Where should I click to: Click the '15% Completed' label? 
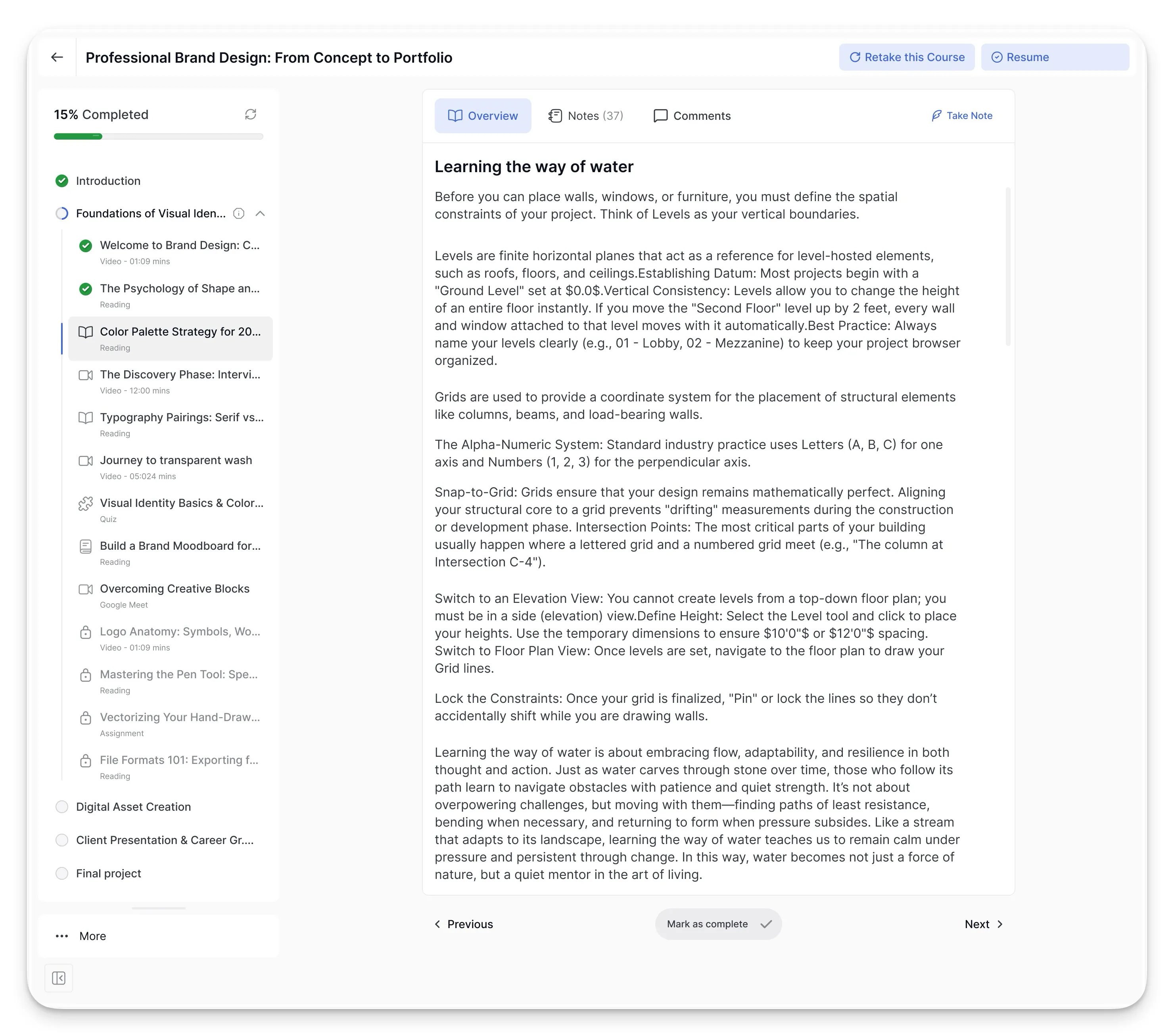pyautogui.click(x=101, y=114)
